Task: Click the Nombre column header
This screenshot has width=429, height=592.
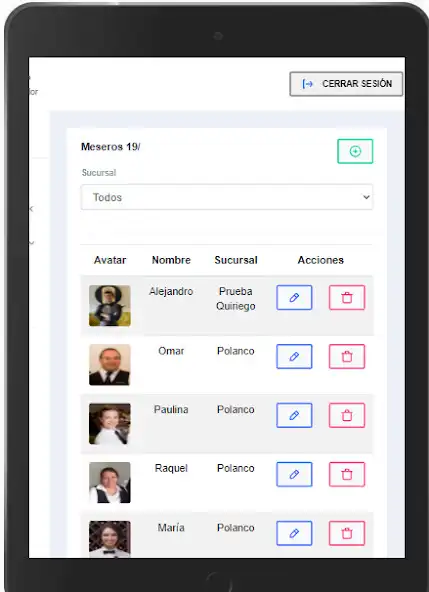Action: point(171,260)
